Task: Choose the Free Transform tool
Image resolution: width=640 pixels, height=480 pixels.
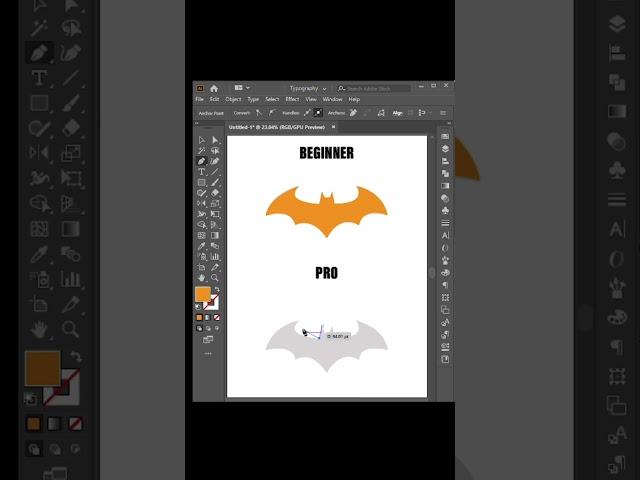Action: (215, 214)
